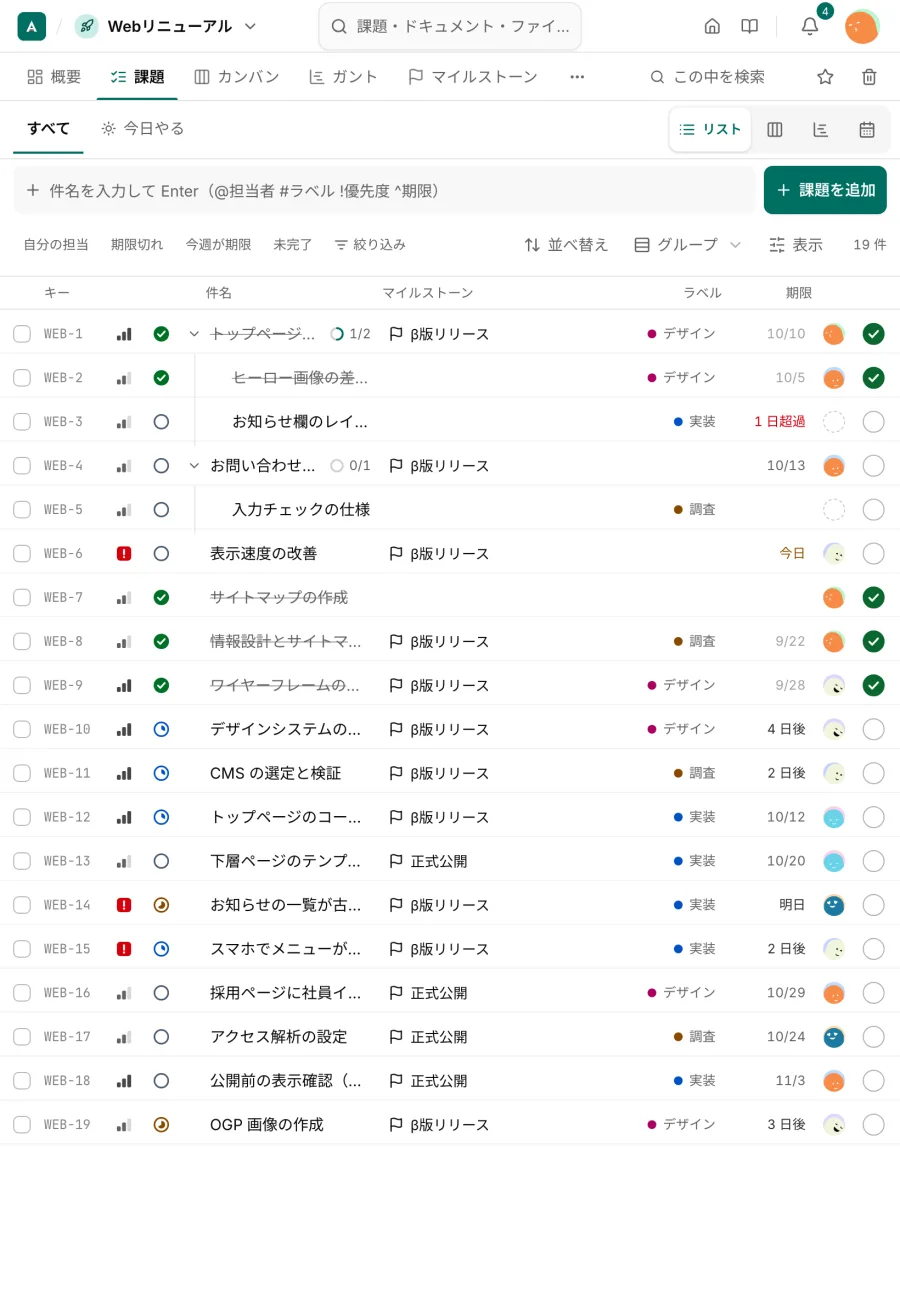Open the home icon in header
900x1296 pixels.
712,26
